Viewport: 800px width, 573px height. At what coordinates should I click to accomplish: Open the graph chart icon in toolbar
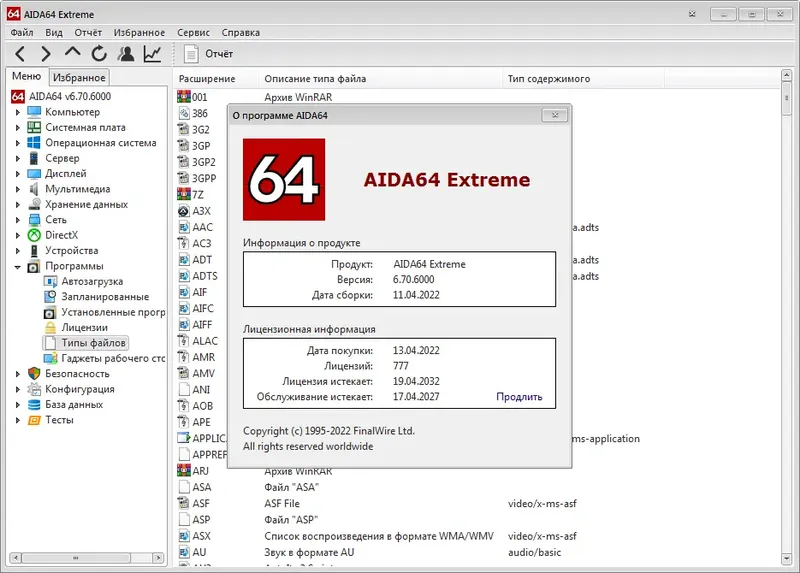(x=152, y=54)
